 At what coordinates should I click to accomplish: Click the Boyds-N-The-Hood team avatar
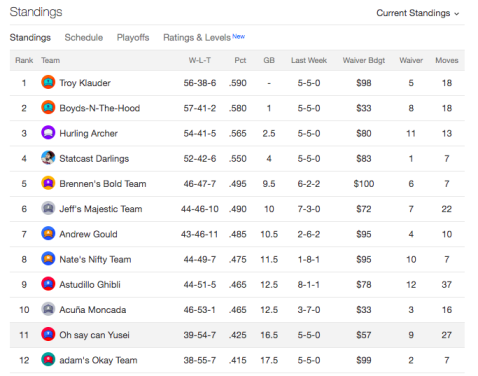(48, 108)
